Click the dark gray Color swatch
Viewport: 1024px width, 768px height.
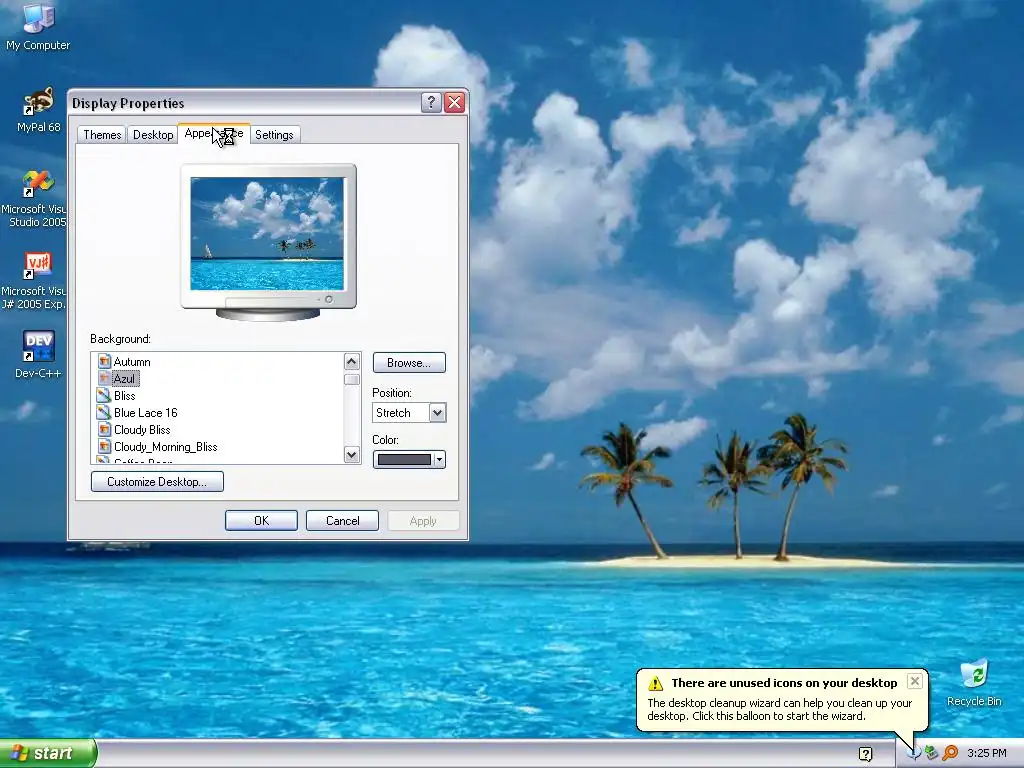(404, 460)
